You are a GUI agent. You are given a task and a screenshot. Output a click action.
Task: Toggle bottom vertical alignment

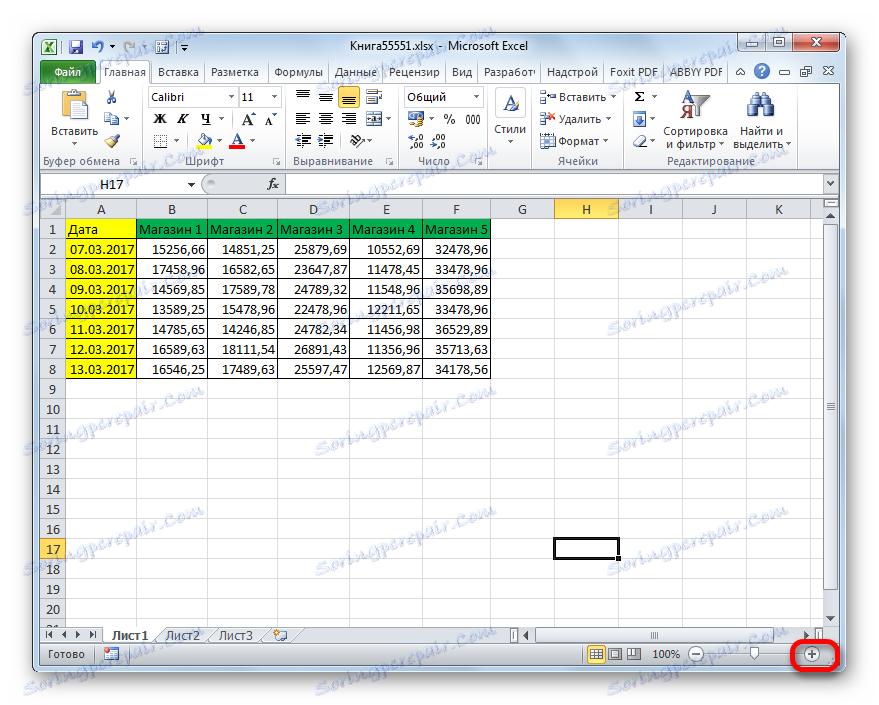pos(349,98)
